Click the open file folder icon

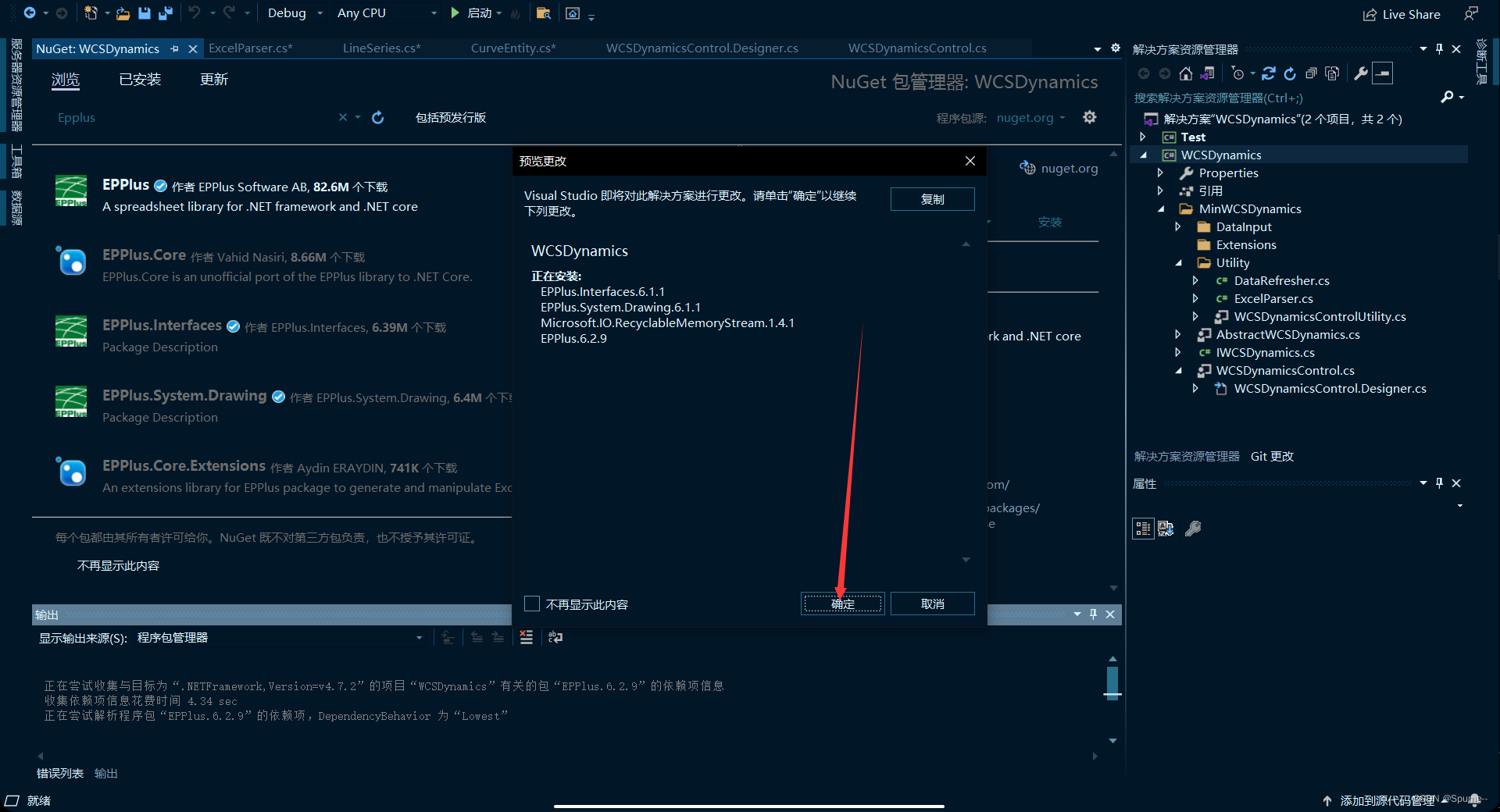123,13
